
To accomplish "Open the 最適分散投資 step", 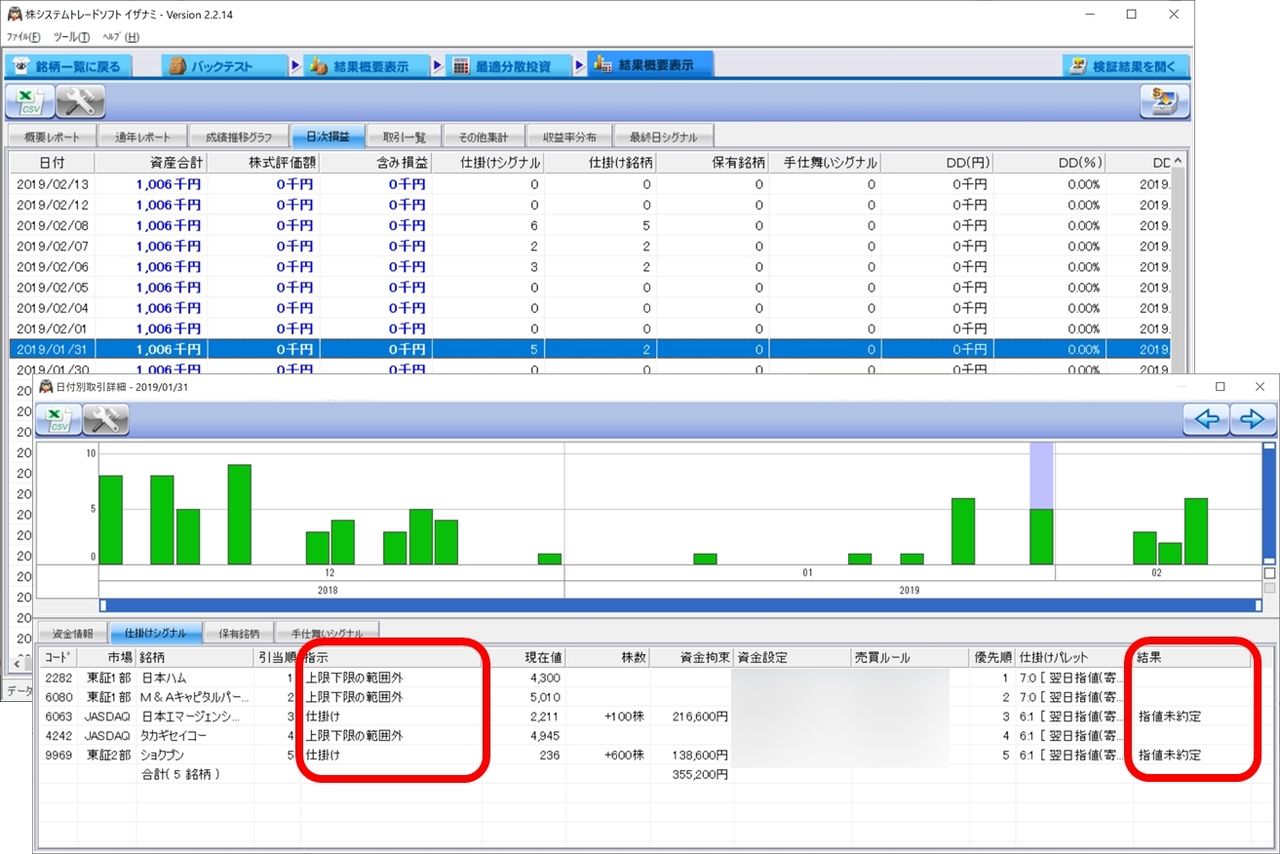I will [x=509, y=66].
